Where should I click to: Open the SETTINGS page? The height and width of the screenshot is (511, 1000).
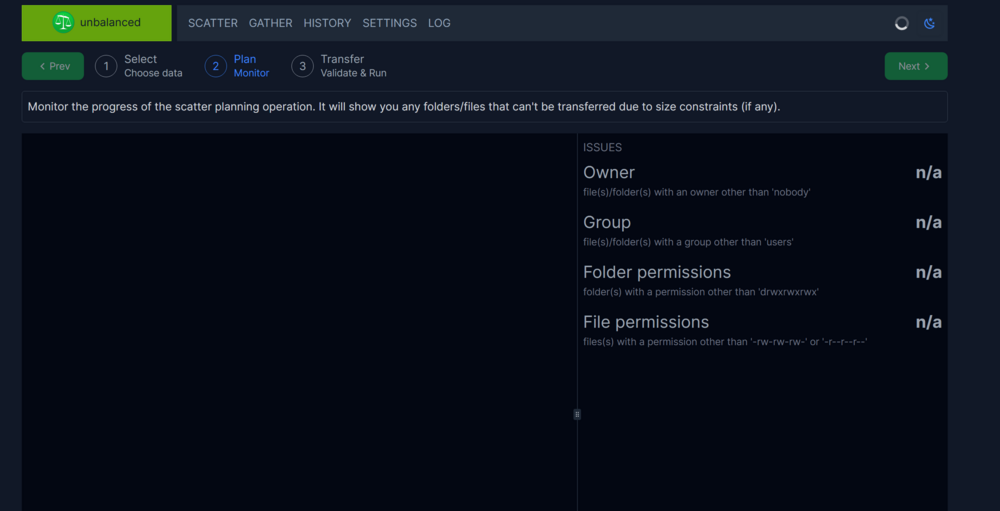coord(390,23)
